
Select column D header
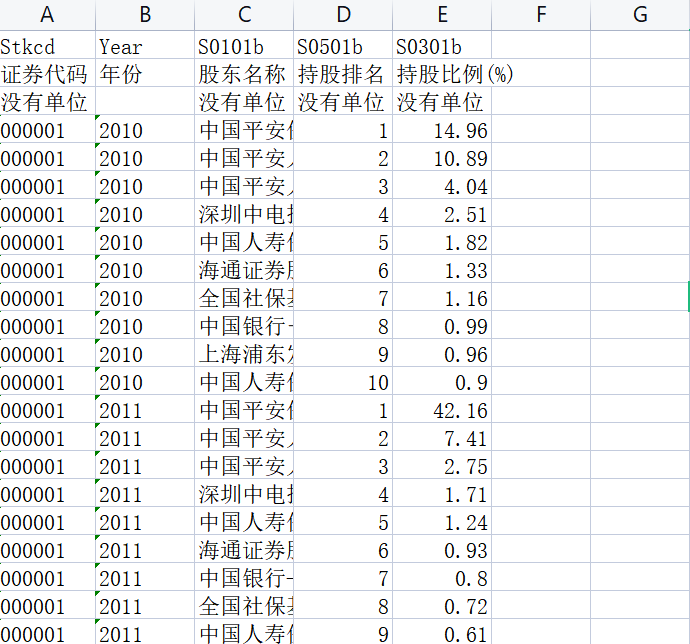[343, 15]
